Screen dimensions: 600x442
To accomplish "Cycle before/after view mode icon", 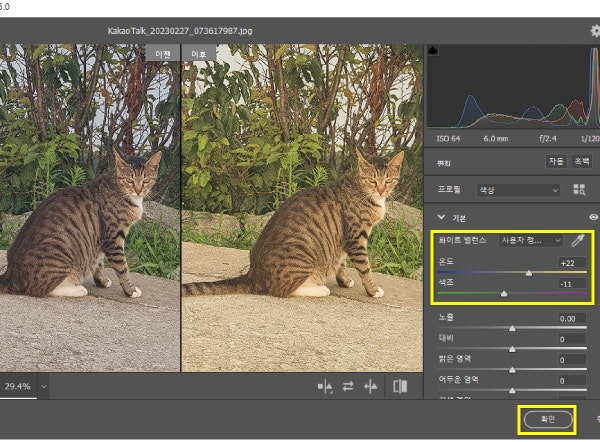I will tap(325, 387).
